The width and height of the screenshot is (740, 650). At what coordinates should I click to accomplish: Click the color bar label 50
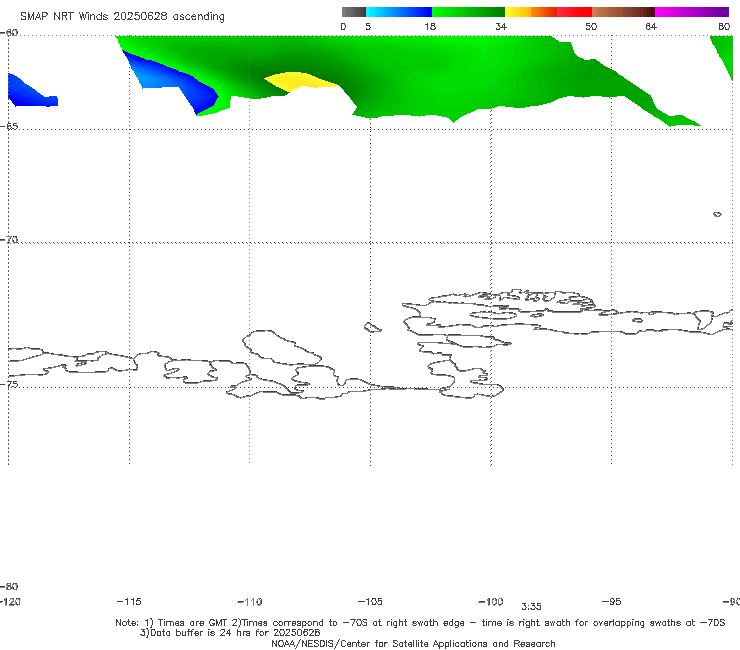pyautogui.click(x=591, y=27)
